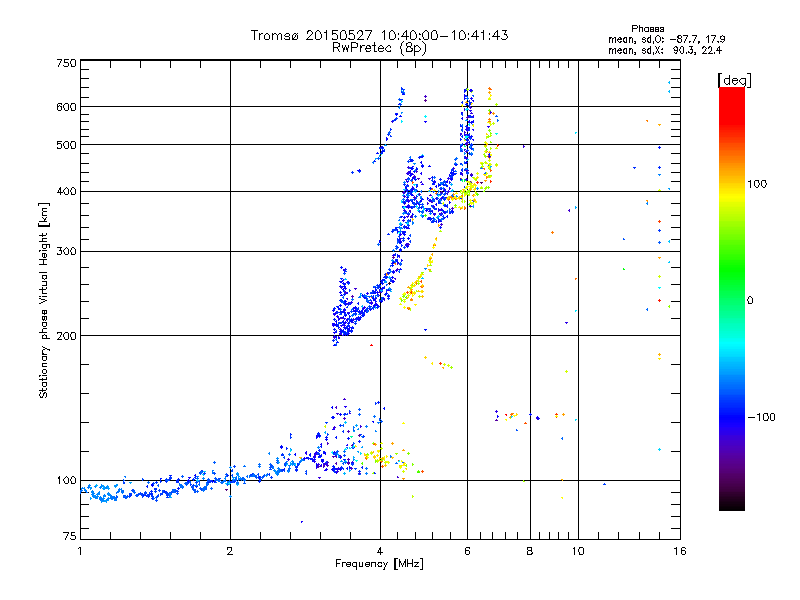Click the x-axis tick label '2'
The width and height of the screenshot is (800, 600).
pos(230,551)
